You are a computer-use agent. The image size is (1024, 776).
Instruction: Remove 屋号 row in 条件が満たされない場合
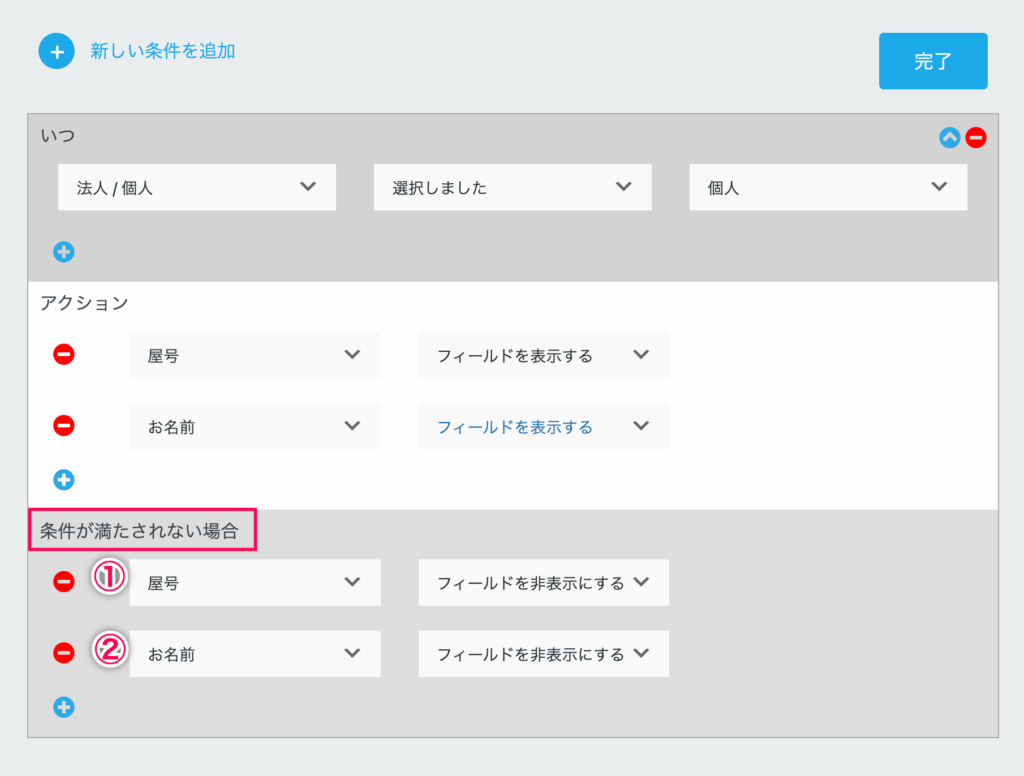tap(63, 581)
